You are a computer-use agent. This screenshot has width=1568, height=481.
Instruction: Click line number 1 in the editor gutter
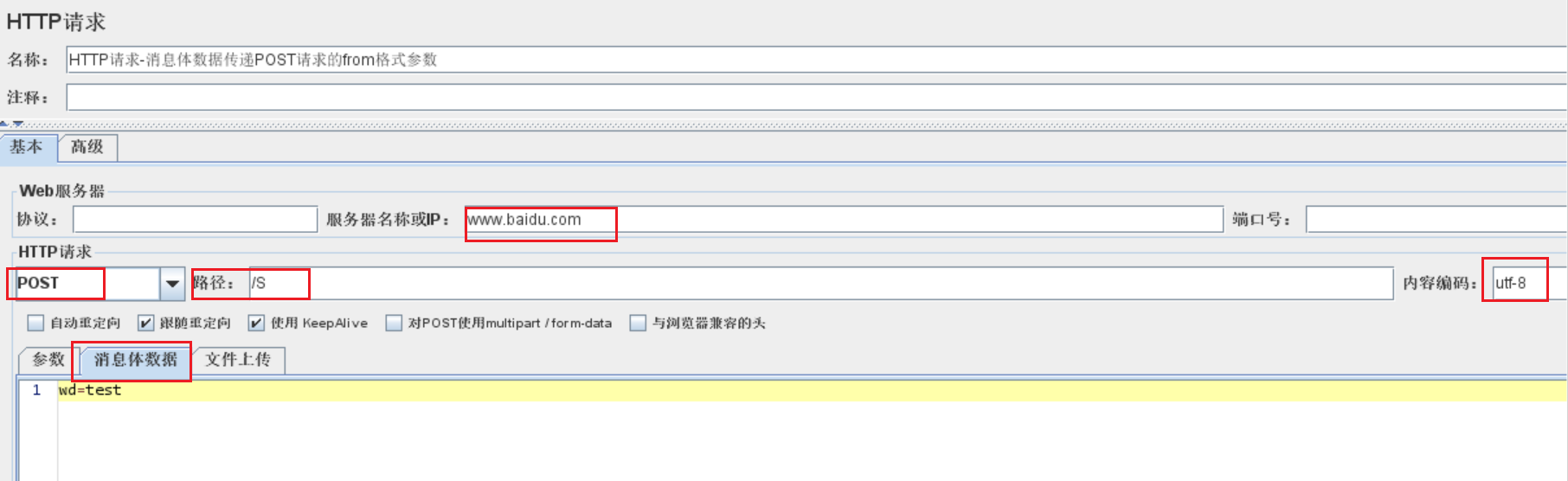click(36, 390)
